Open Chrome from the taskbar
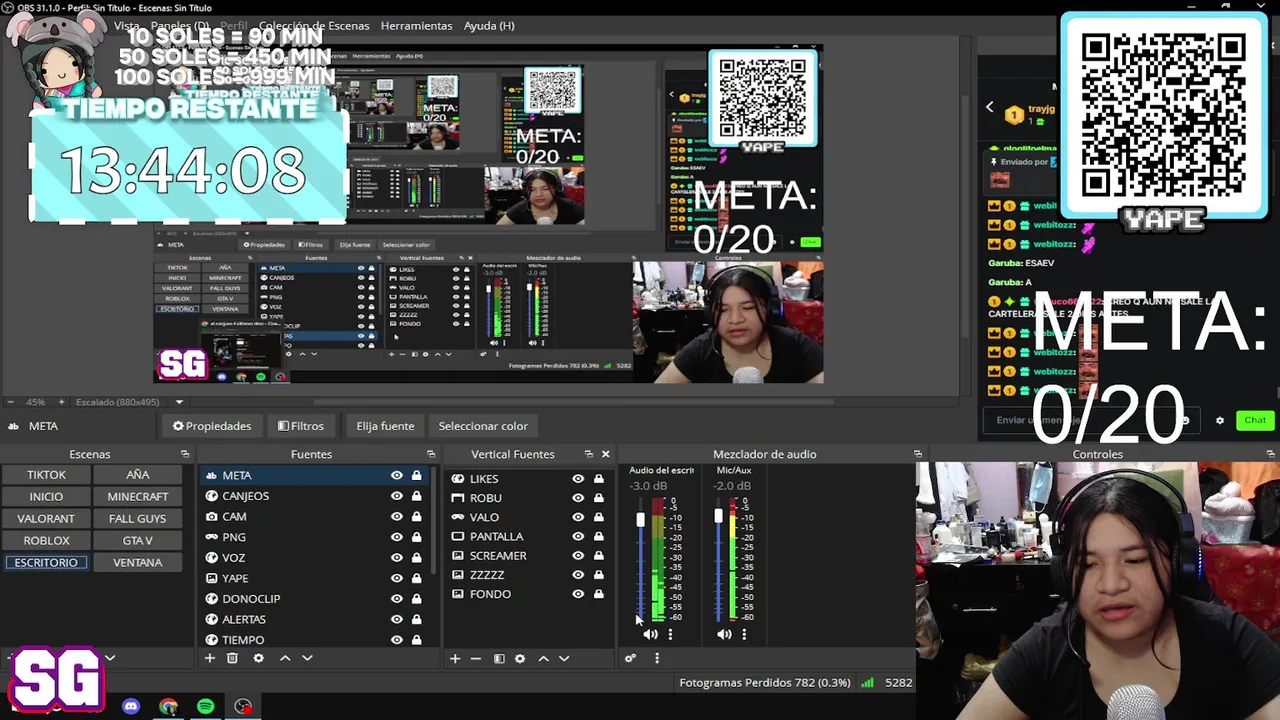Viewport: 1280px width, 720px height. (168, 707)
